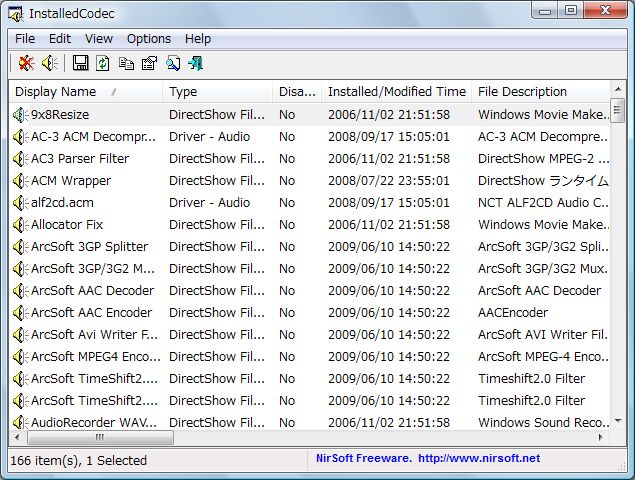635x480 pixels.
Task: Sort by the File Description column header
Action: (x=541, y=92)
